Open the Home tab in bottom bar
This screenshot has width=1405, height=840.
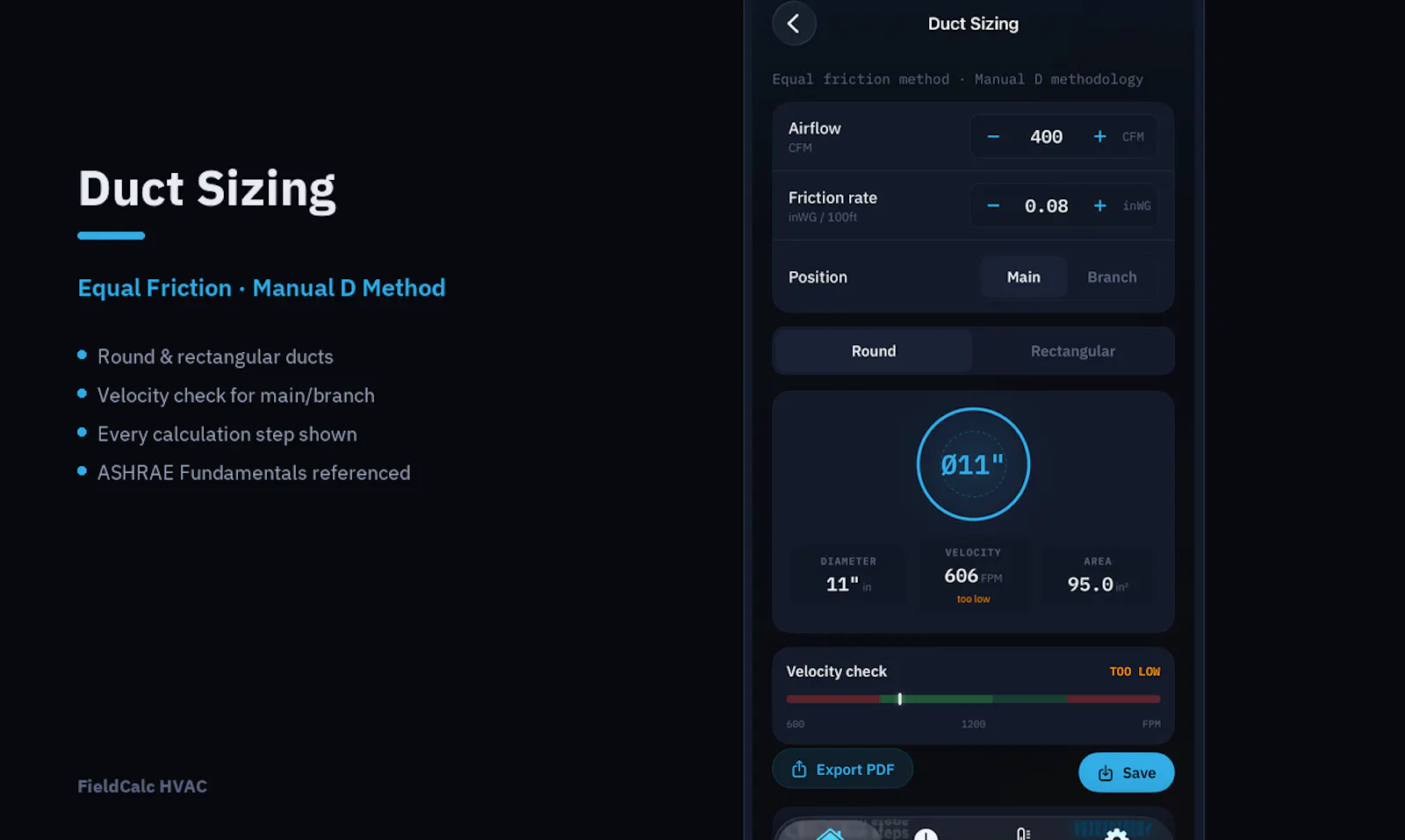pyautogui.click(x=830, y=833)
